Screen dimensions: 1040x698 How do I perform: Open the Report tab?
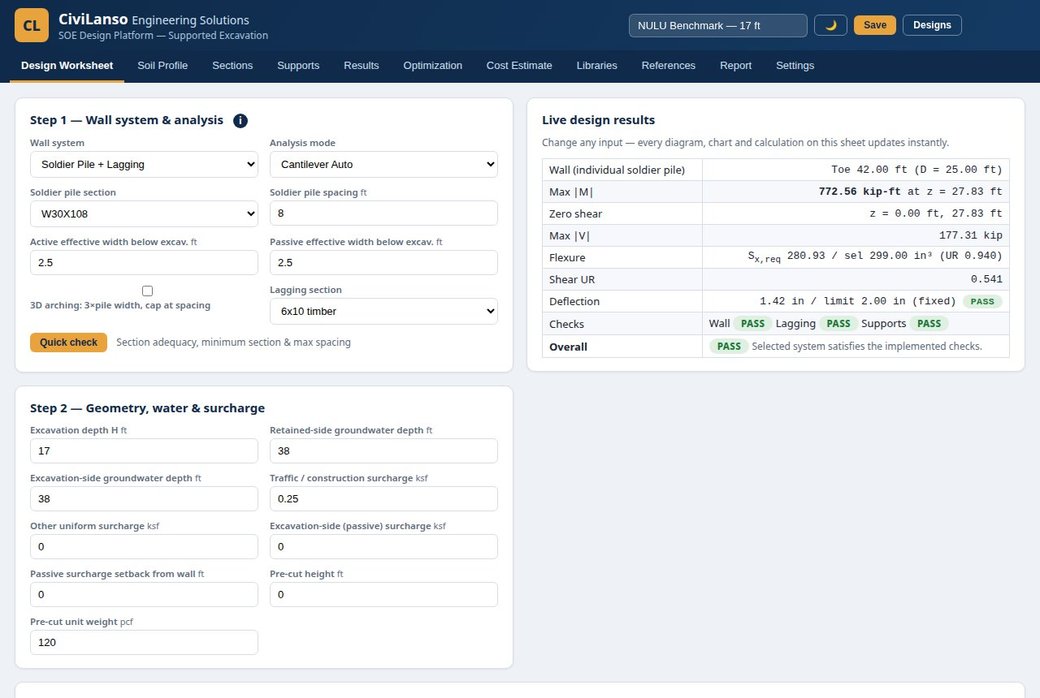[736, 66]
